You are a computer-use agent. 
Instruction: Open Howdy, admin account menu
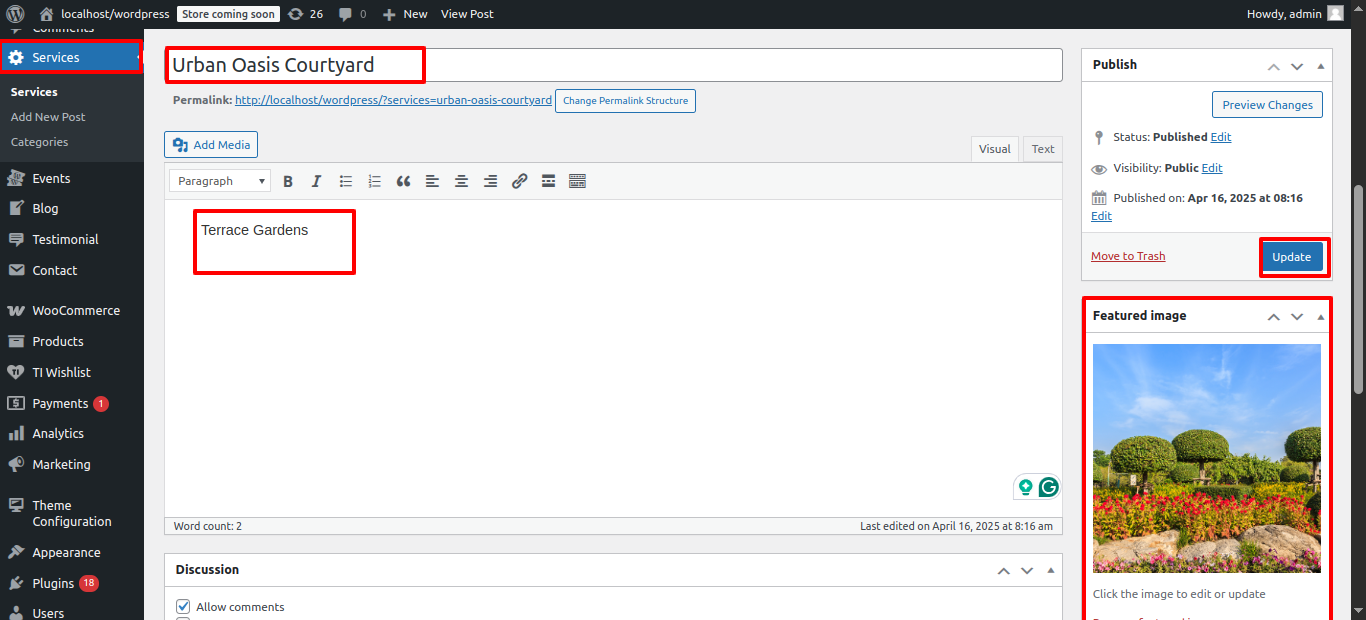[1295, 14]
